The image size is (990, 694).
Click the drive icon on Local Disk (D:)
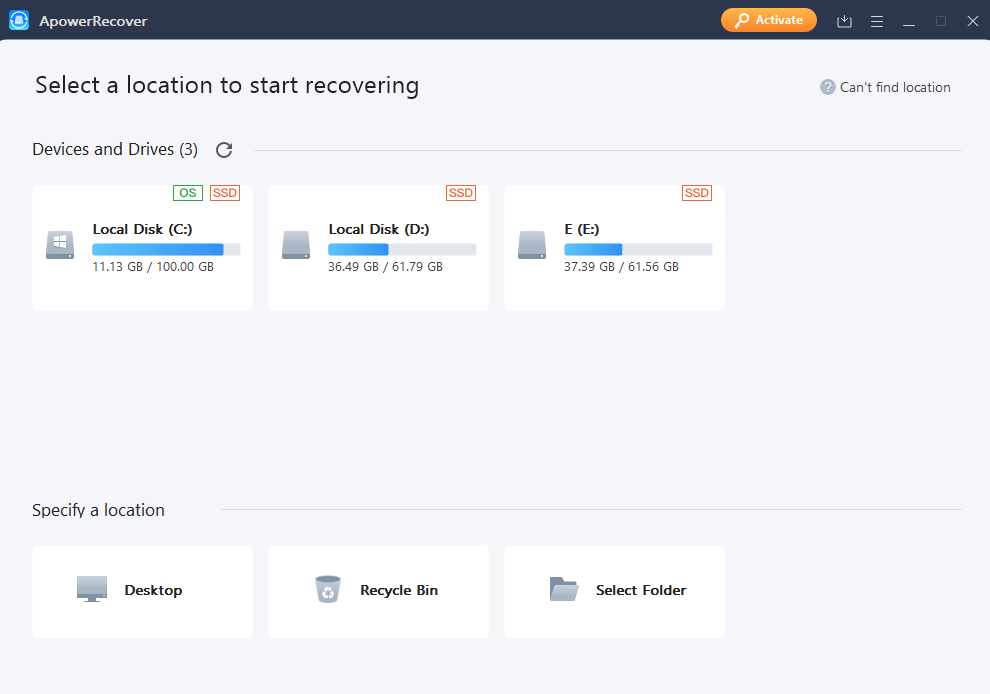(x=295, y=245)
